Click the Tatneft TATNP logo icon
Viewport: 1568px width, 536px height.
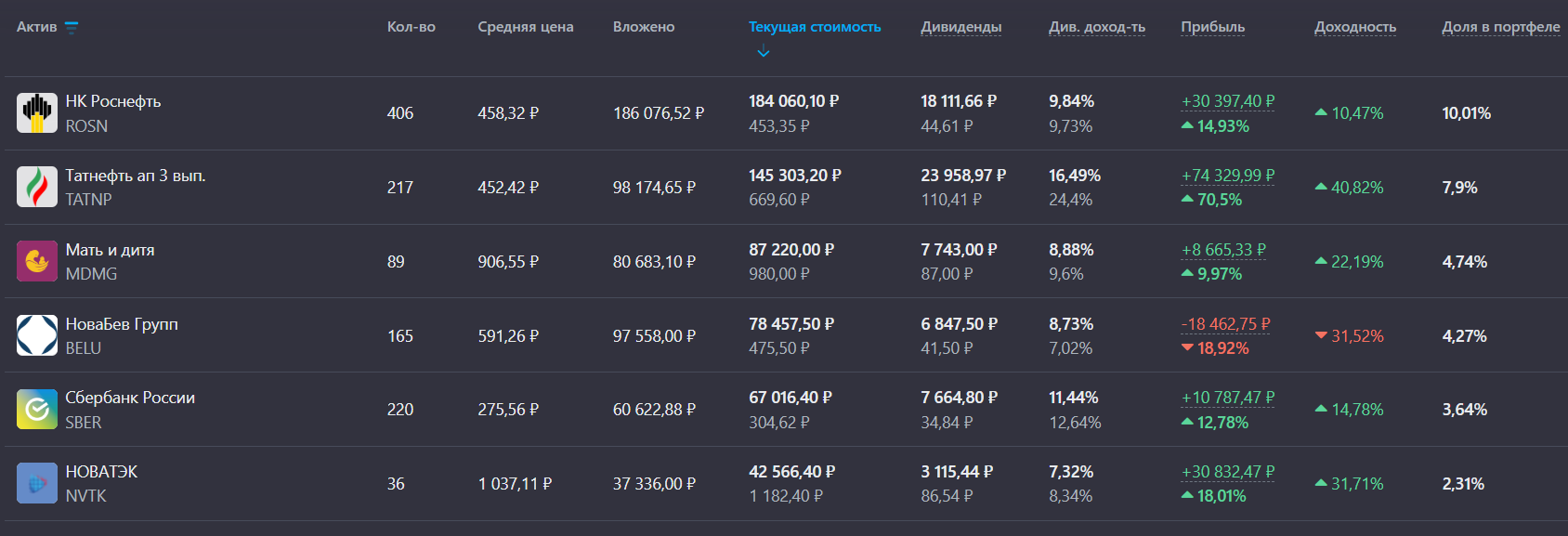[x=37, y=187]
